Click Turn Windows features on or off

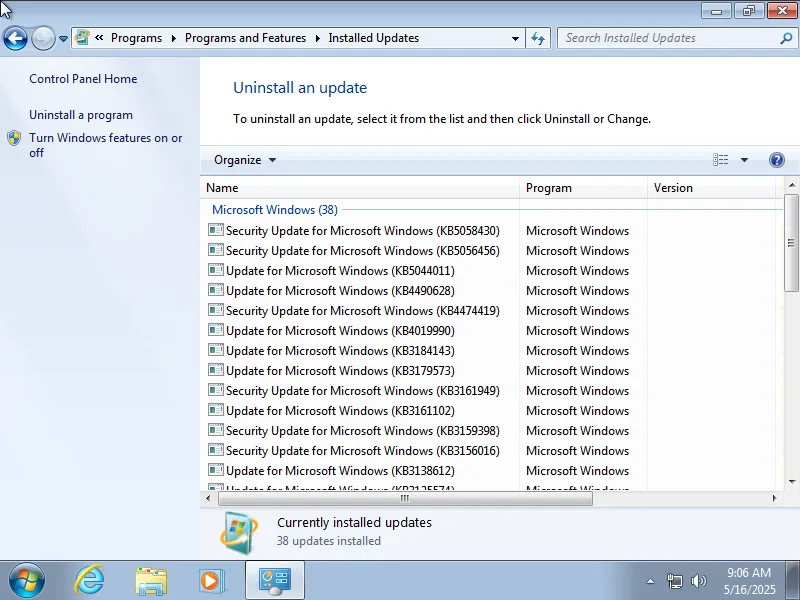pyautogui.click(x=106, y=145)
